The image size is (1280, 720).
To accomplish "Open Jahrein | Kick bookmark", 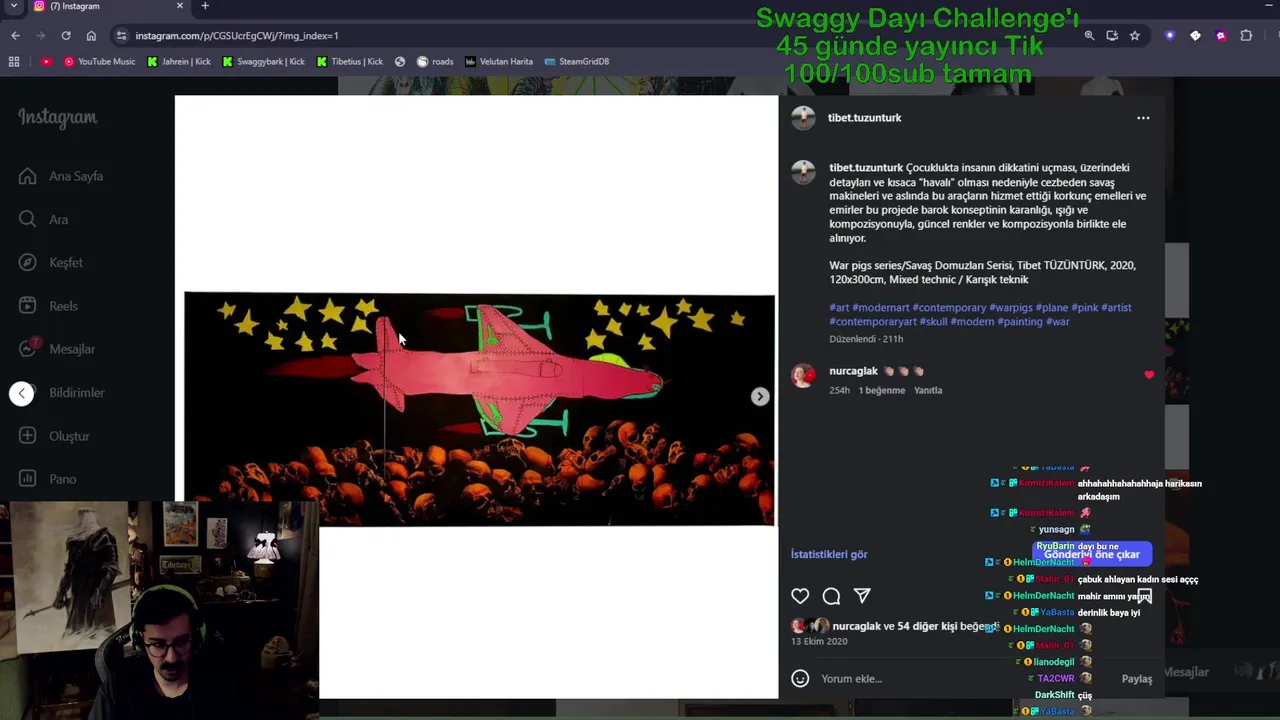I will coord(179,61).
